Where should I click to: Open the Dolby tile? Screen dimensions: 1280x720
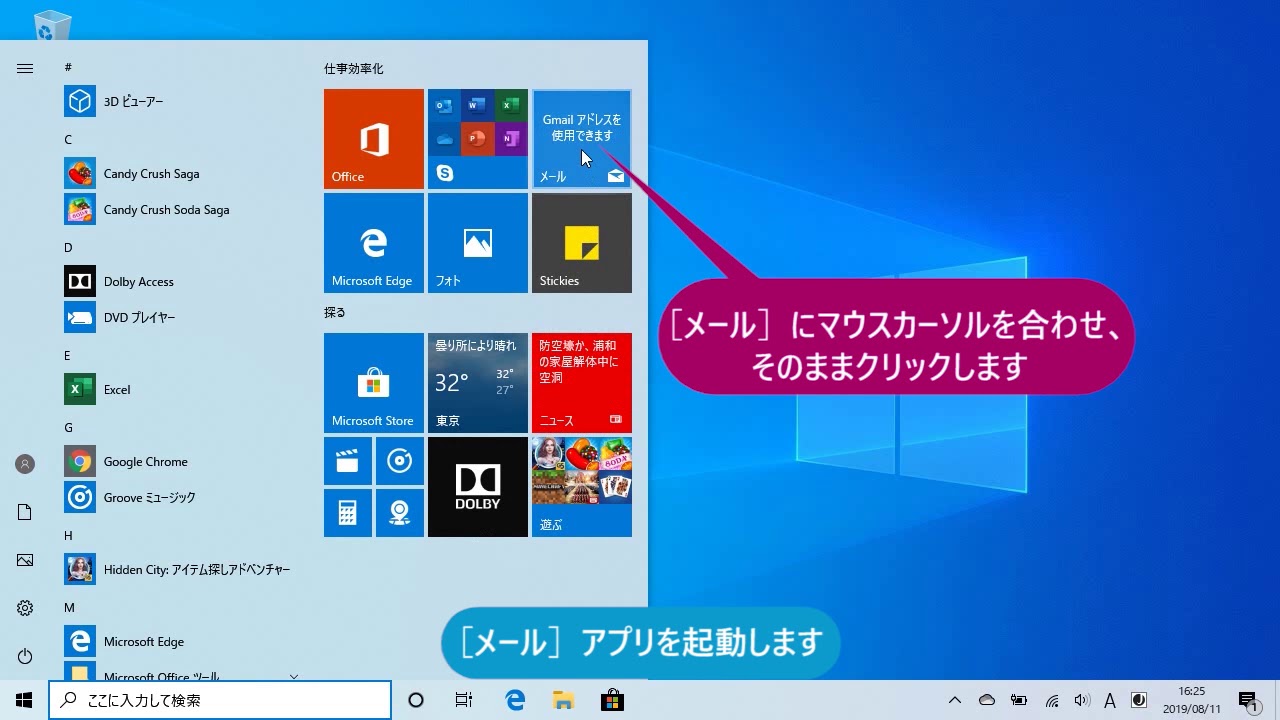(478, 487)
